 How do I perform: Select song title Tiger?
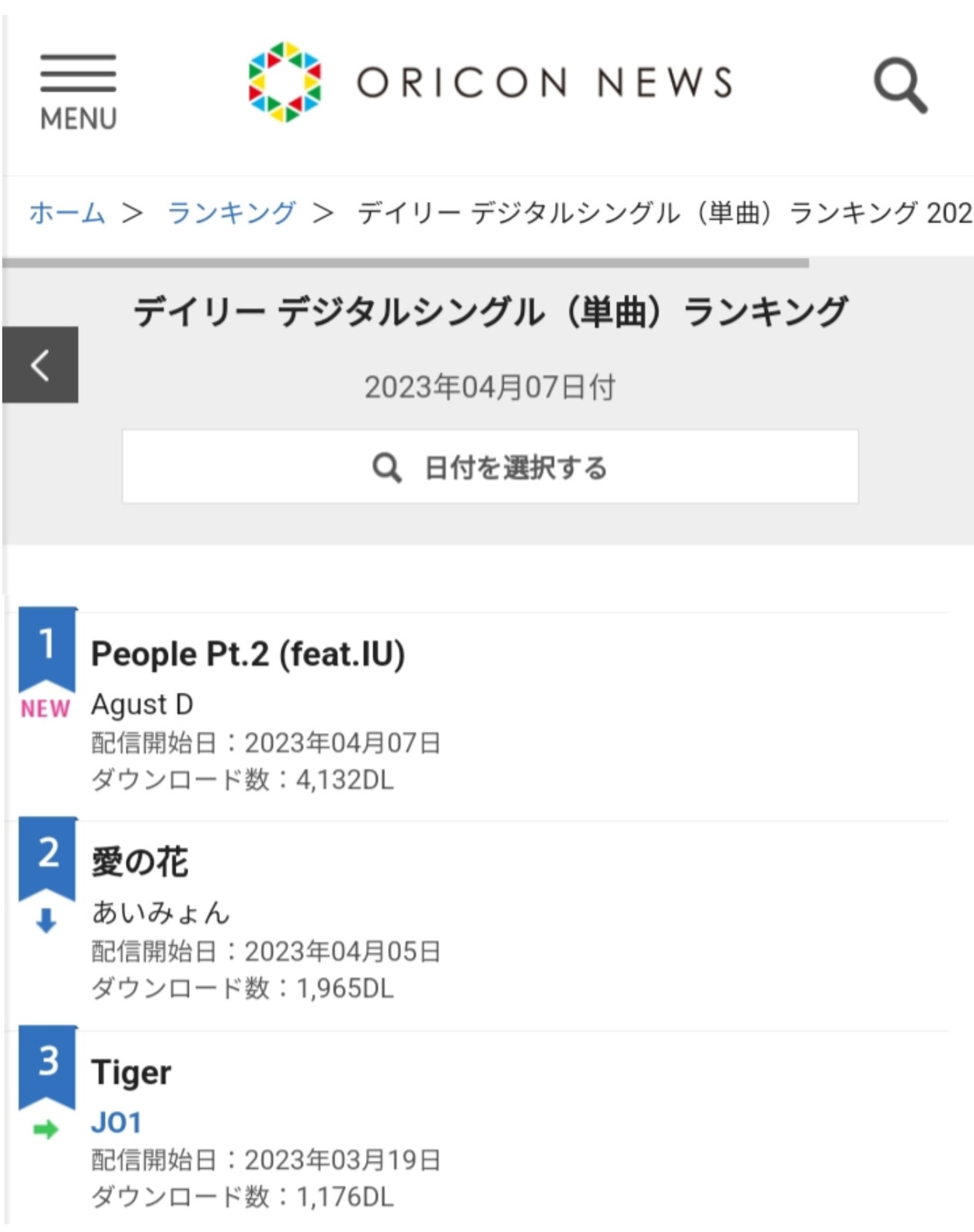coord(131,1072)
